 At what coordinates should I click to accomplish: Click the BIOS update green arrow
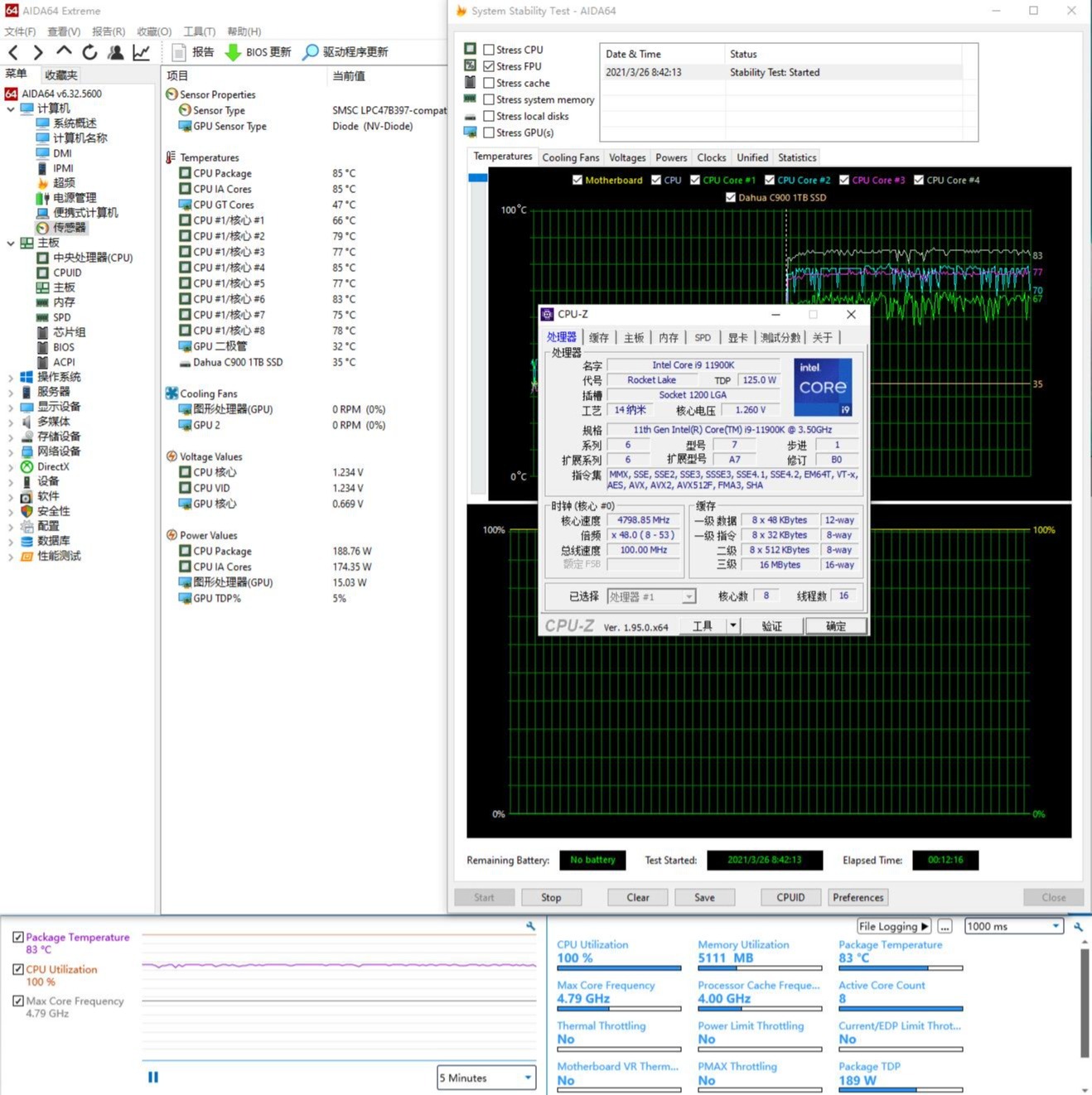(x=233, y=52)
